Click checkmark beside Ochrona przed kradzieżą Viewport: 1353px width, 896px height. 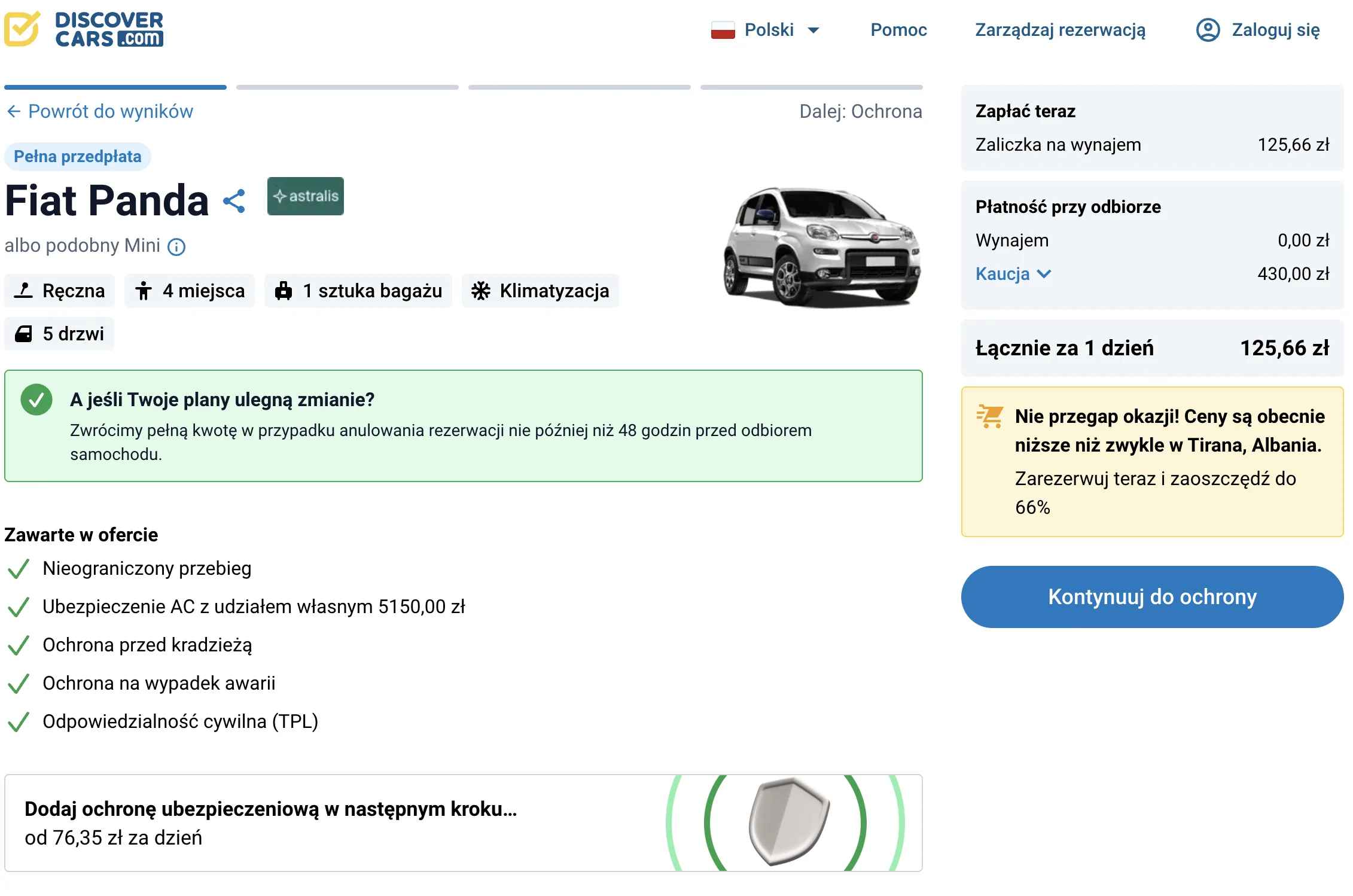(19, 645)
